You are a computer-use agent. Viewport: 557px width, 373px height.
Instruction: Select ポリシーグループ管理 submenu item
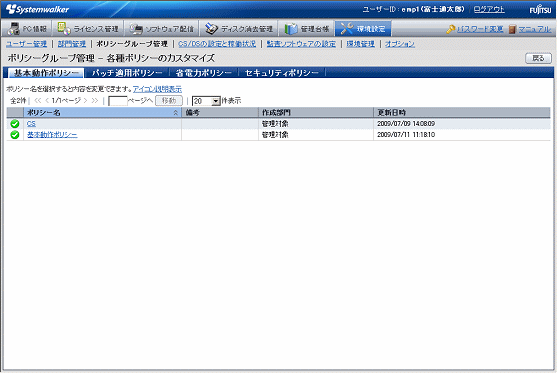(x=132, y=44)
